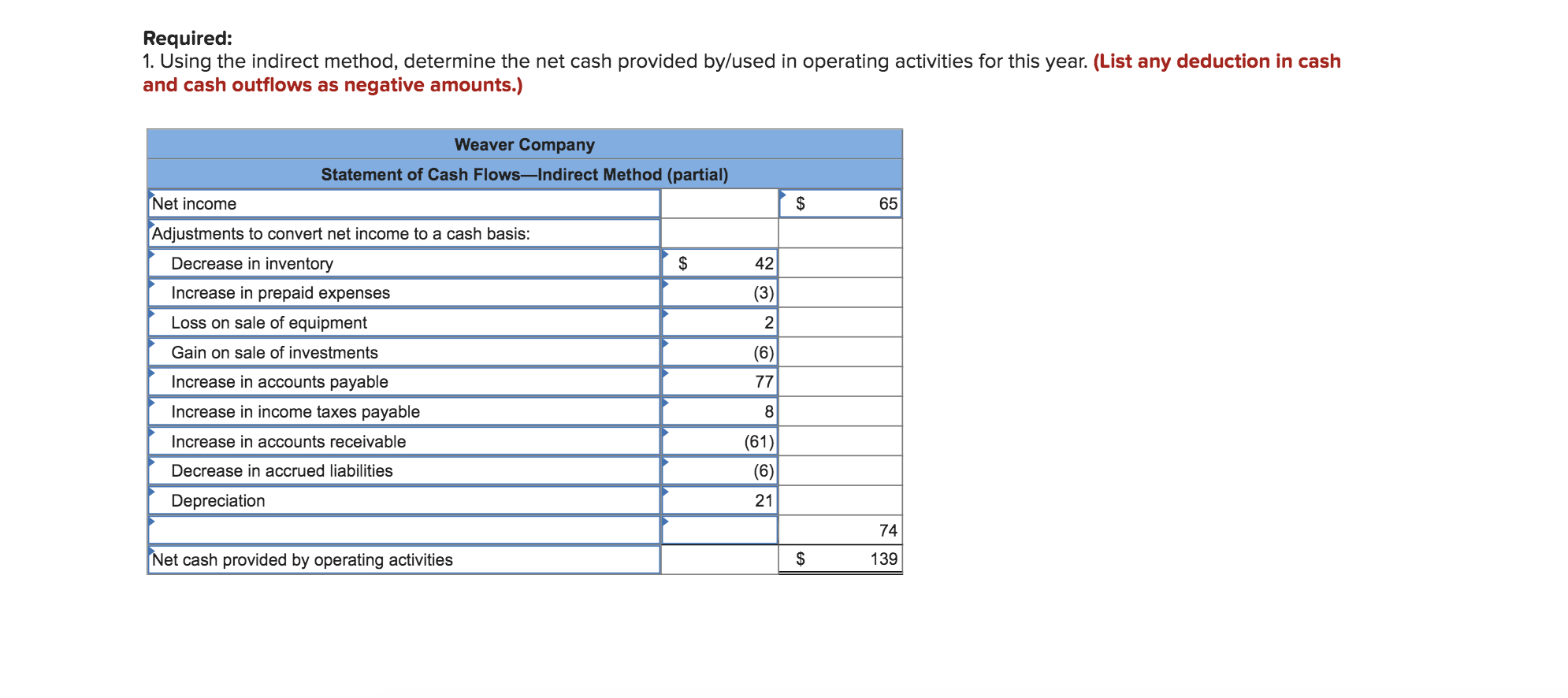Click the Weaver Company table header
1568x698 pixels.
click(525, 144)
